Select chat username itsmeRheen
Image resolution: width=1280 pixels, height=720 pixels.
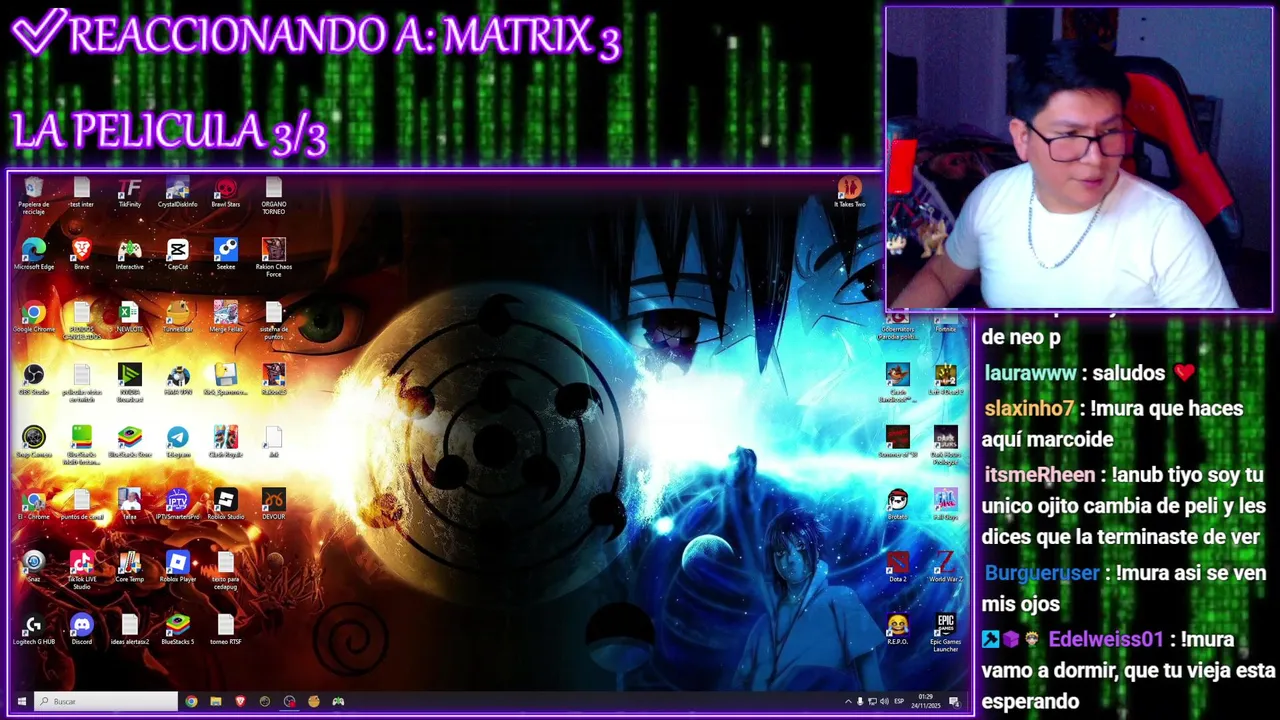(1040, 476)
